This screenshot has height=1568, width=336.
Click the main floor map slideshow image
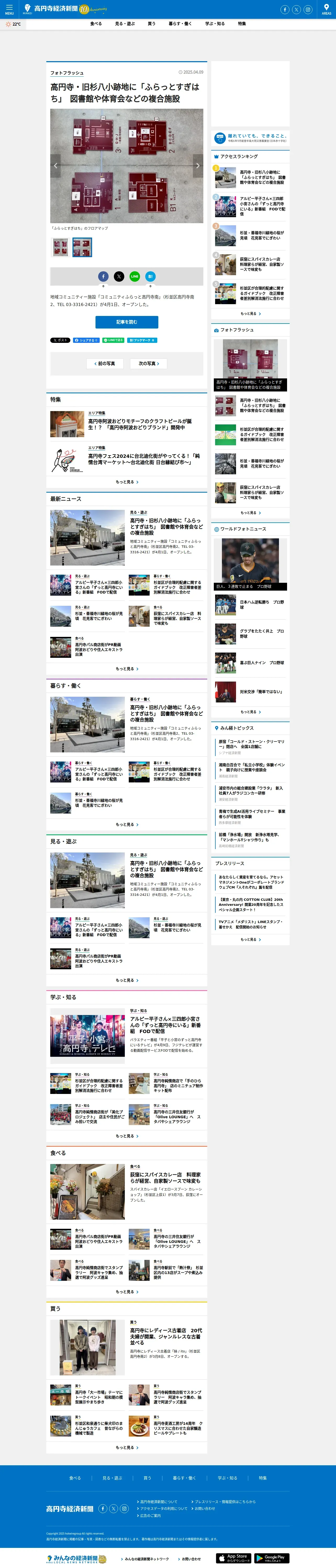point(127,166)
